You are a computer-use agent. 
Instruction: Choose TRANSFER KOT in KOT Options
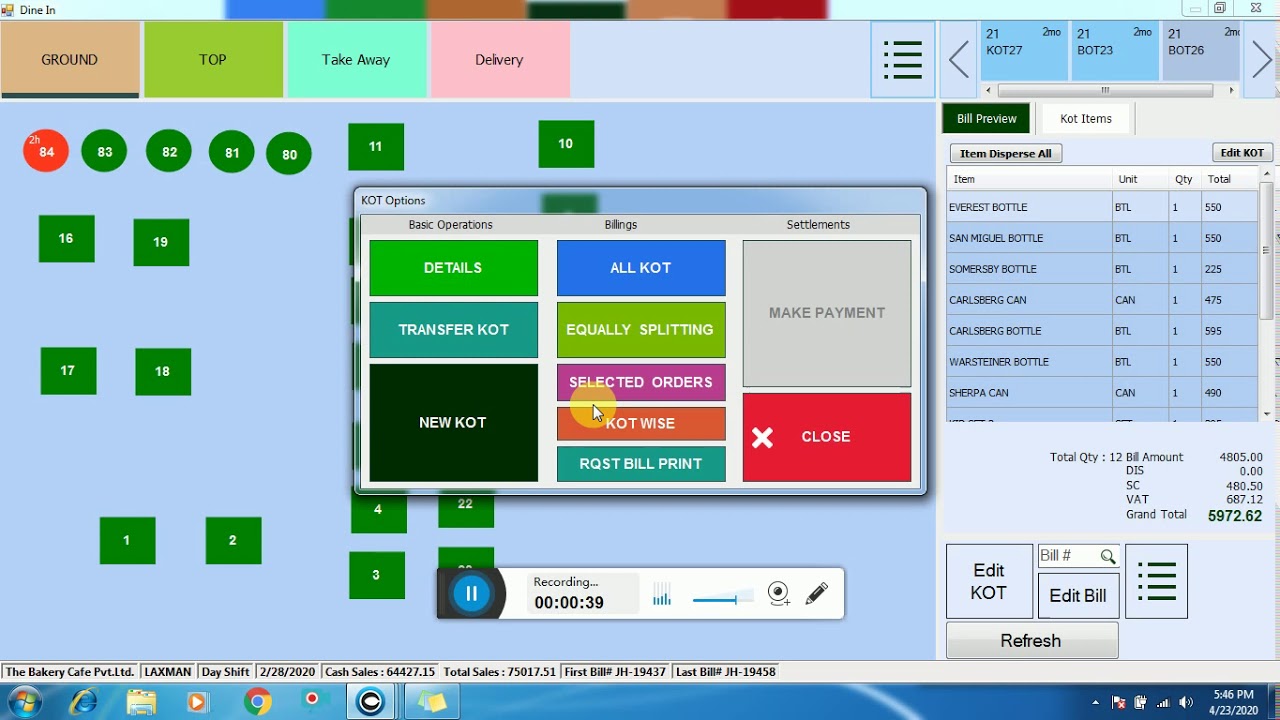click(453, 330)
